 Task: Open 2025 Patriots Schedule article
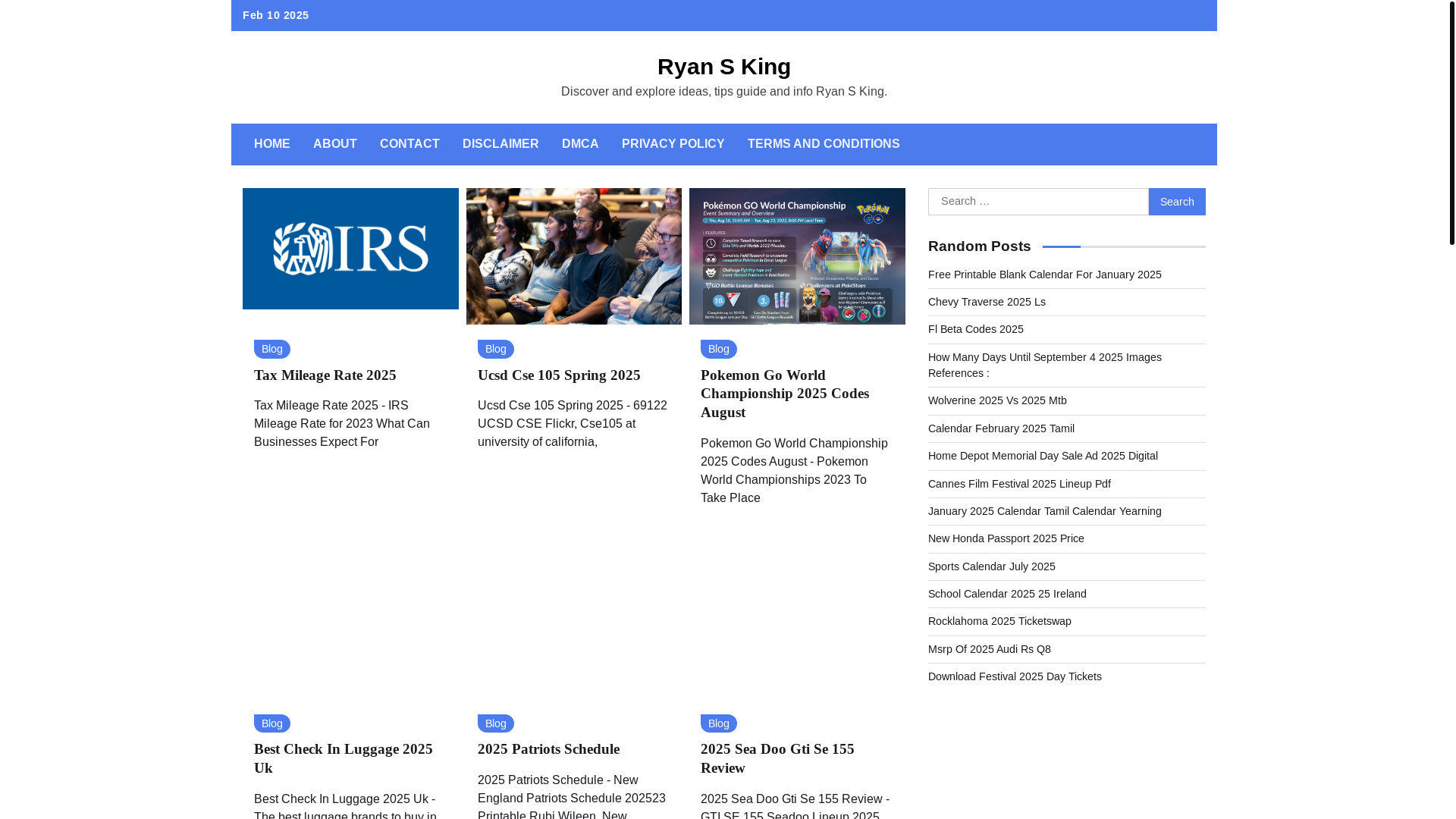tap(549, 749)
